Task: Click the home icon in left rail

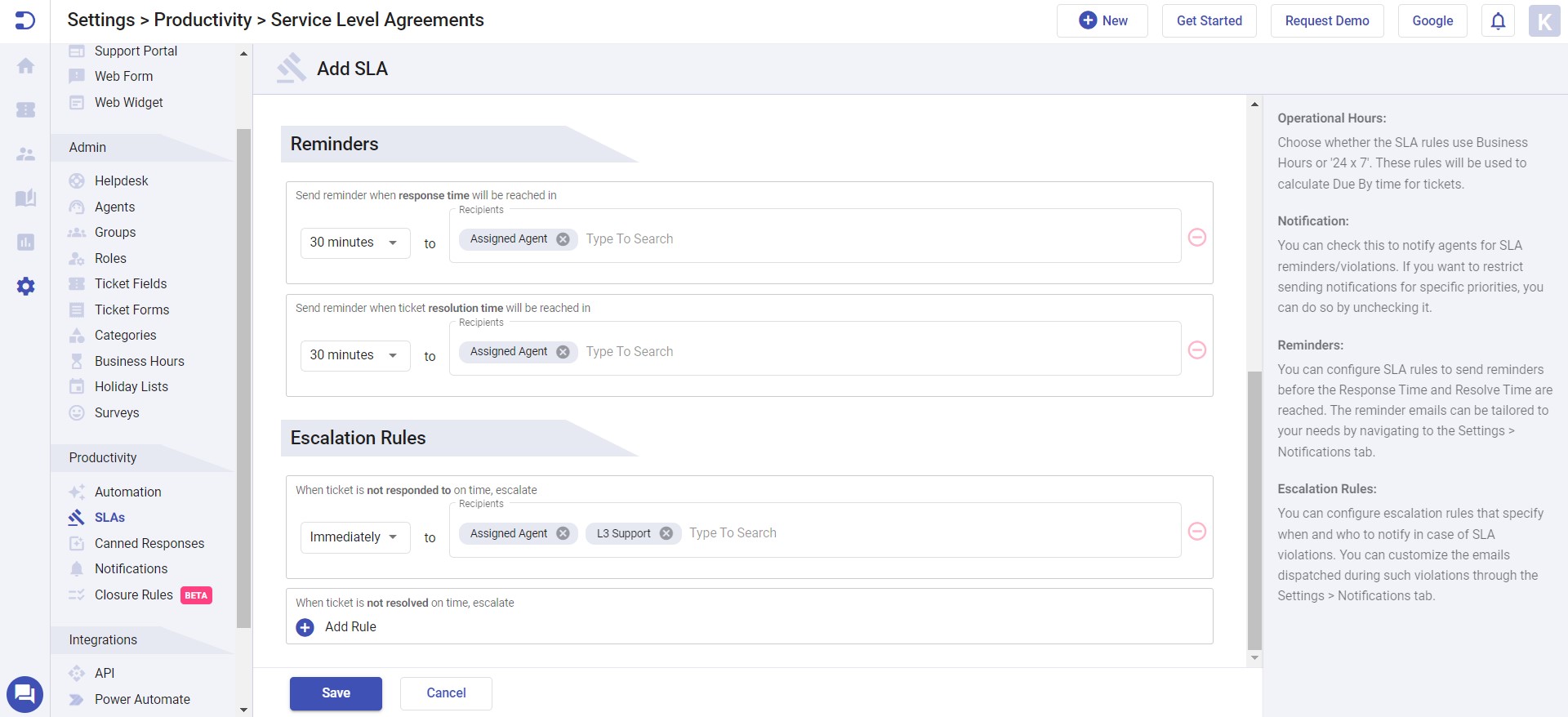Action: 26,66
